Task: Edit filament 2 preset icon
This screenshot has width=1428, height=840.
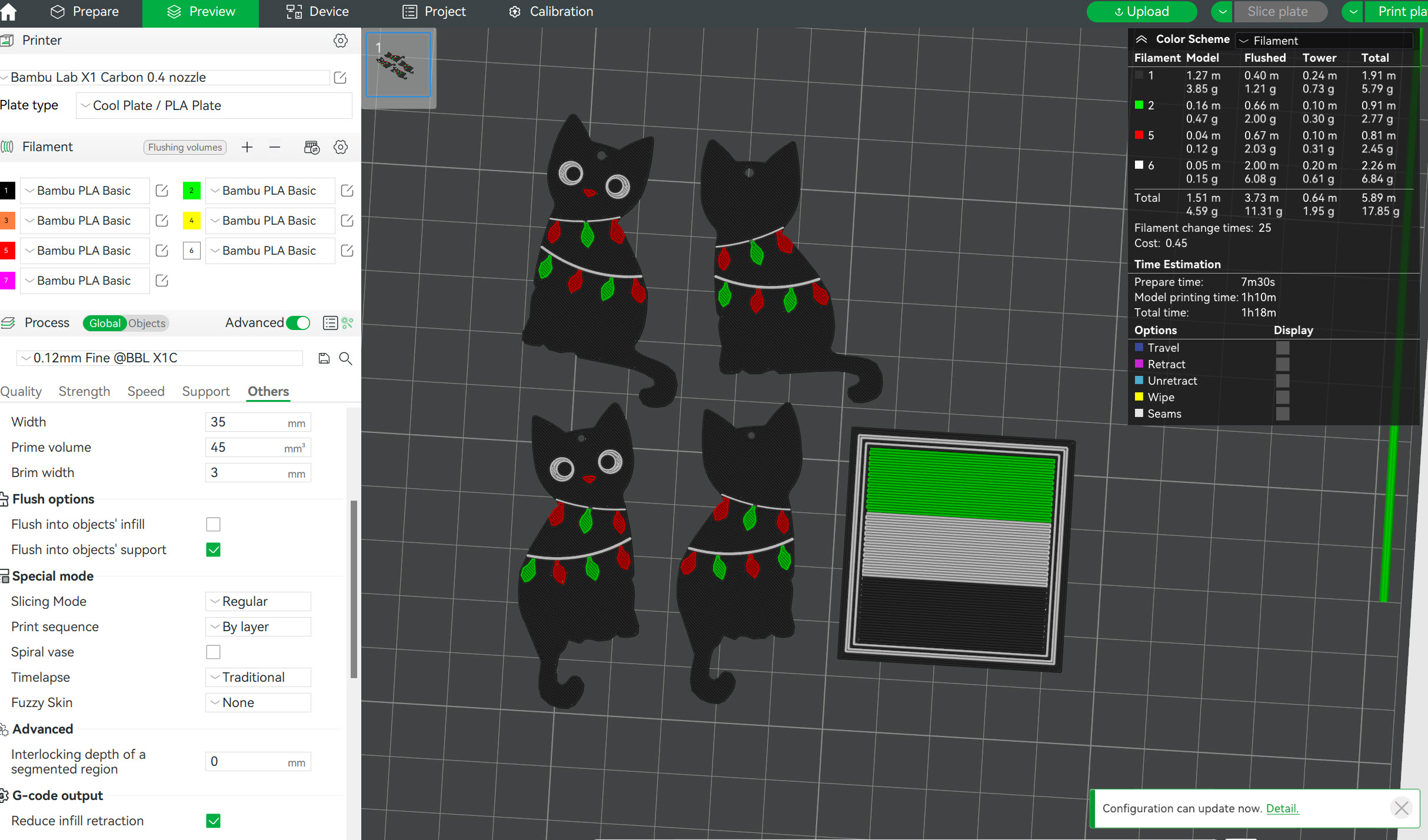Action: pos(347,191)
